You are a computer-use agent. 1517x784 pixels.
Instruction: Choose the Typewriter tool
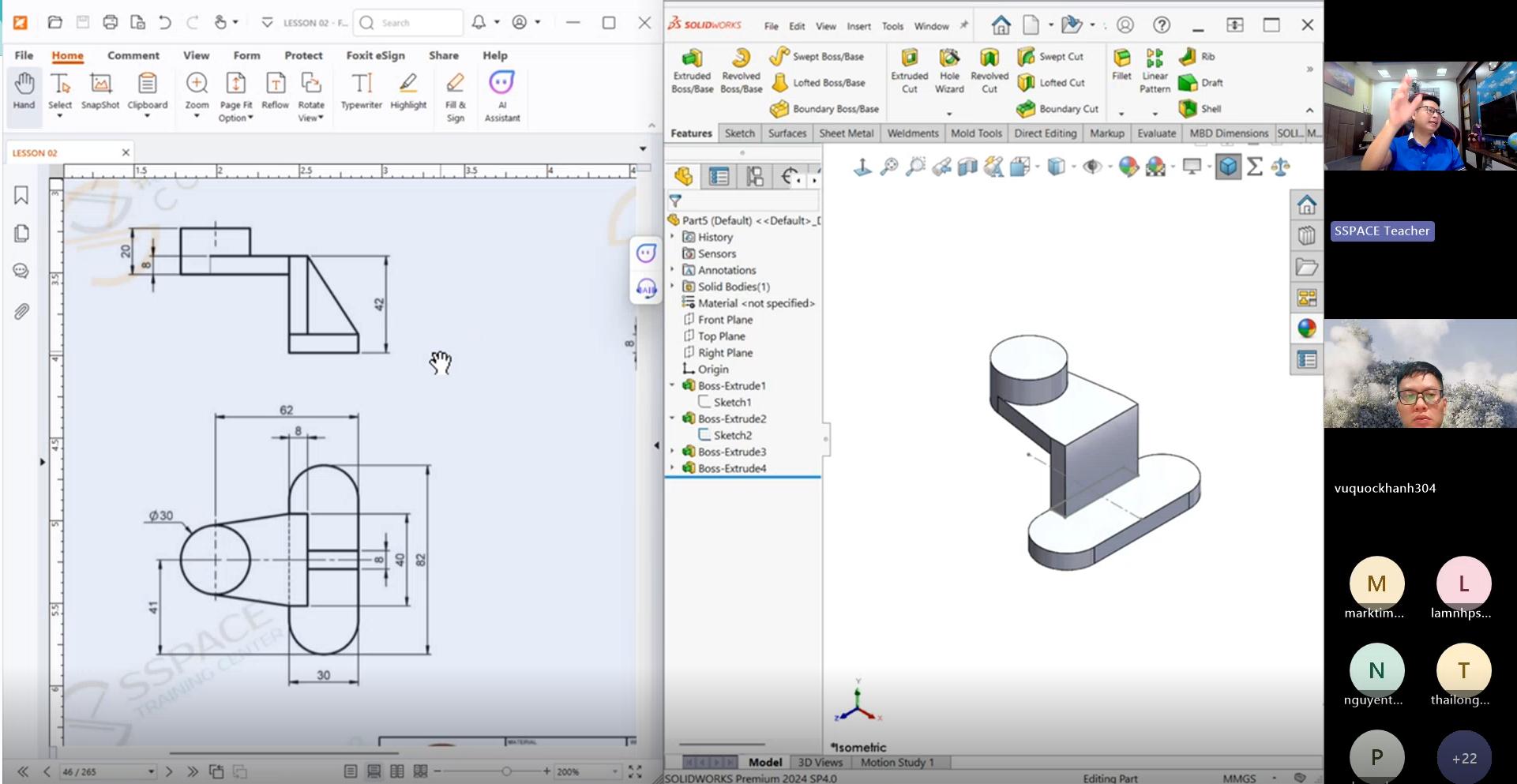point(362,91)
